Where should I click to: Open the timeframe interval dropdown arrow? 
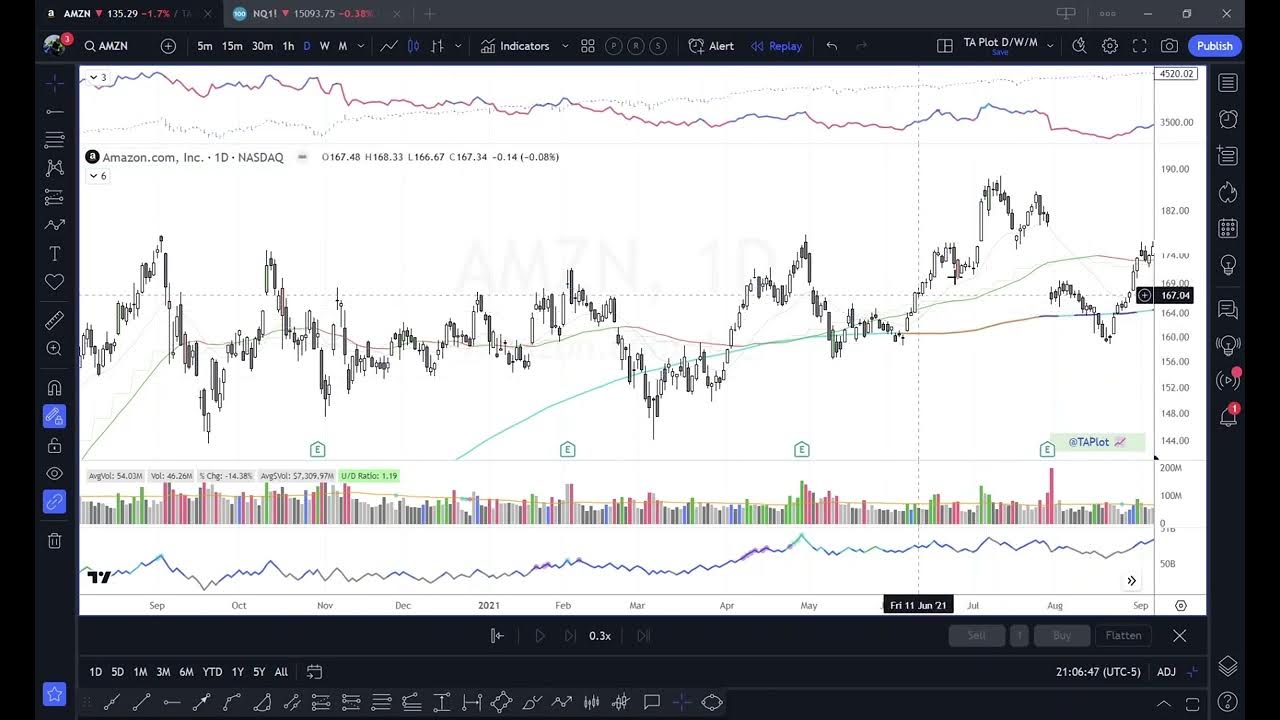361,46
